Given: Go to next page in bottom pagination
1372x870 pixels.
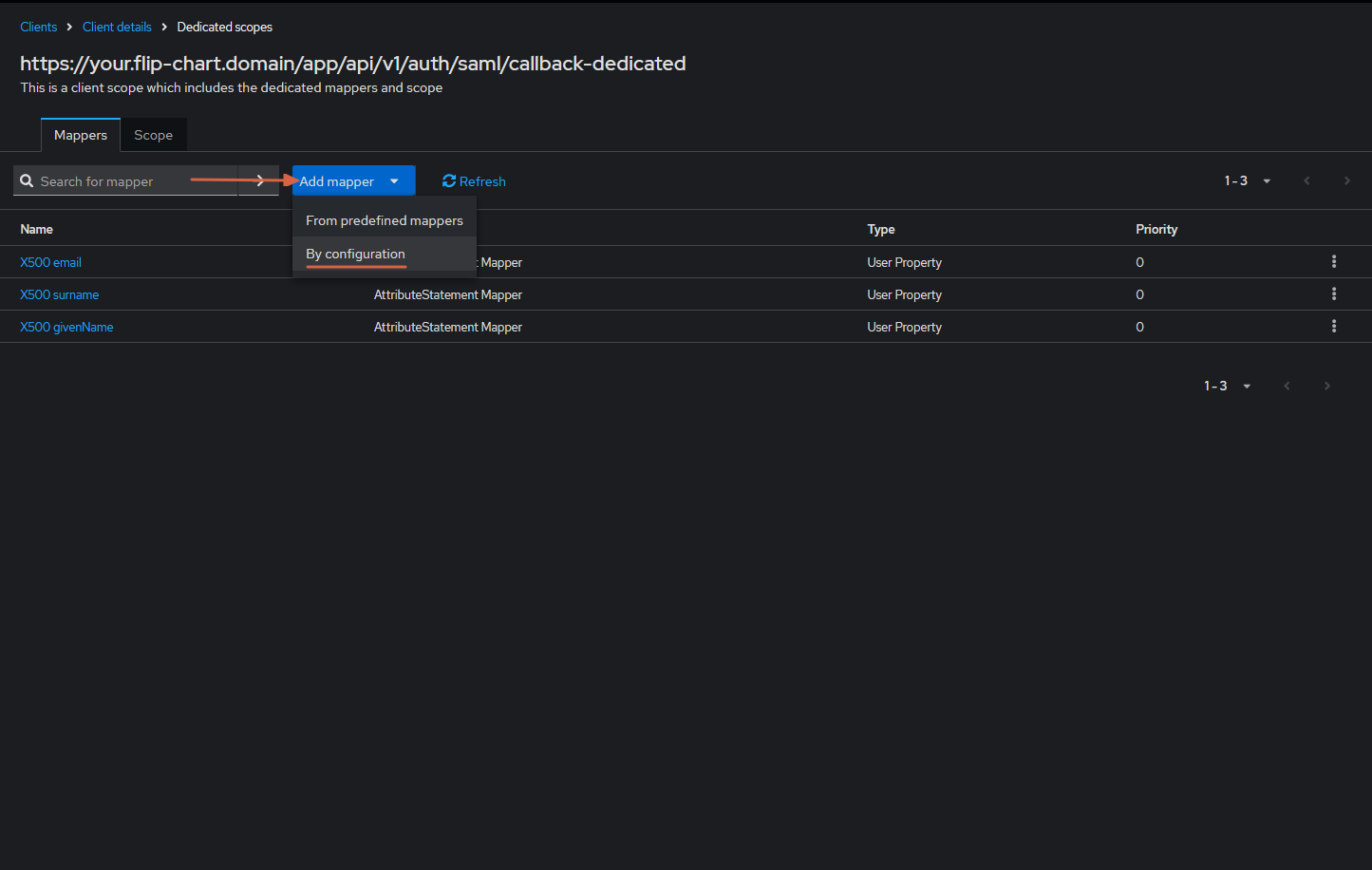Looking at the screenshot, I should [1326, 386].
